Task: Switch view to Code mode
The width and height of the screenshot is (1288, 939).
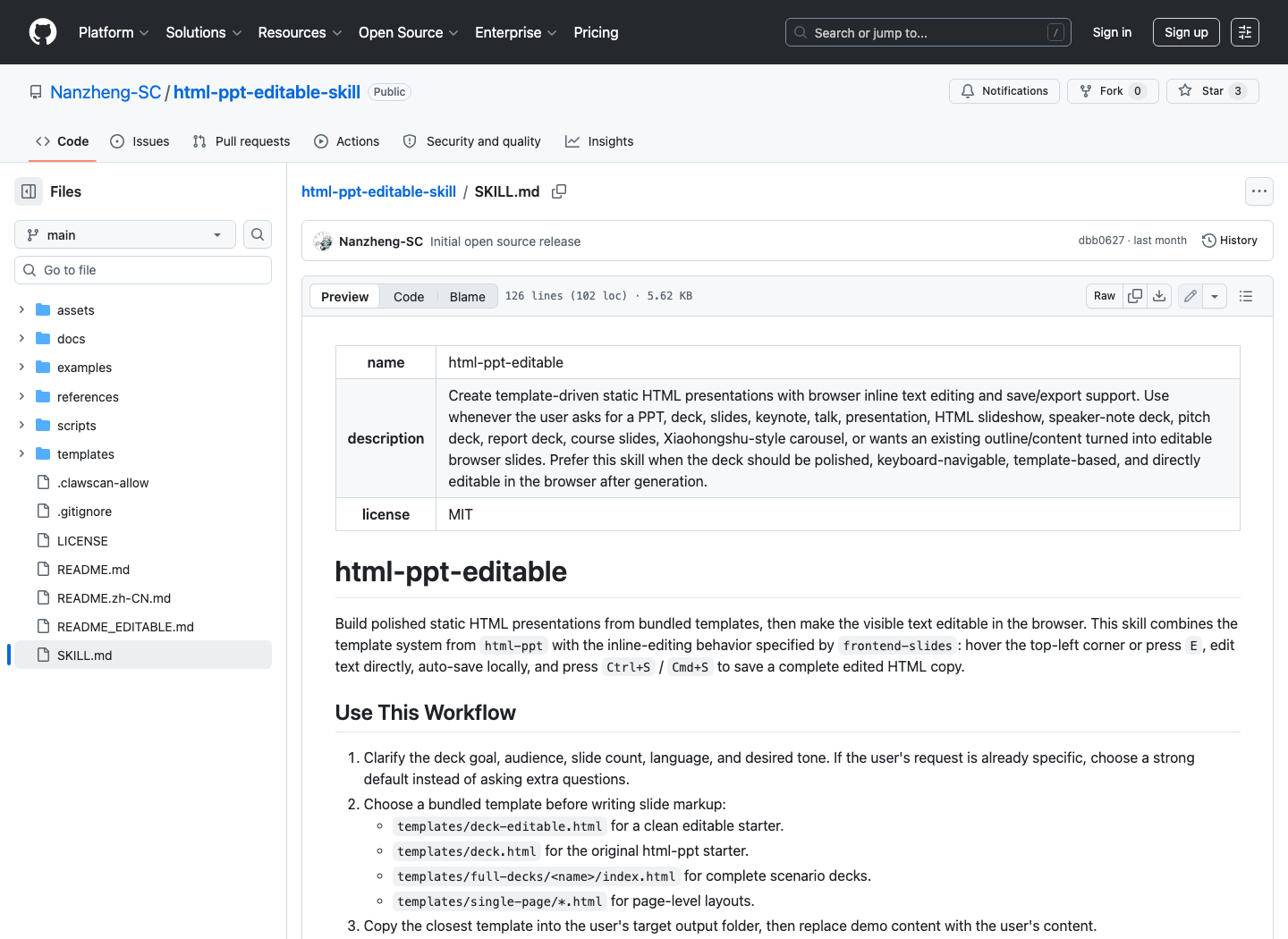Action: click(x=409, y=297)
